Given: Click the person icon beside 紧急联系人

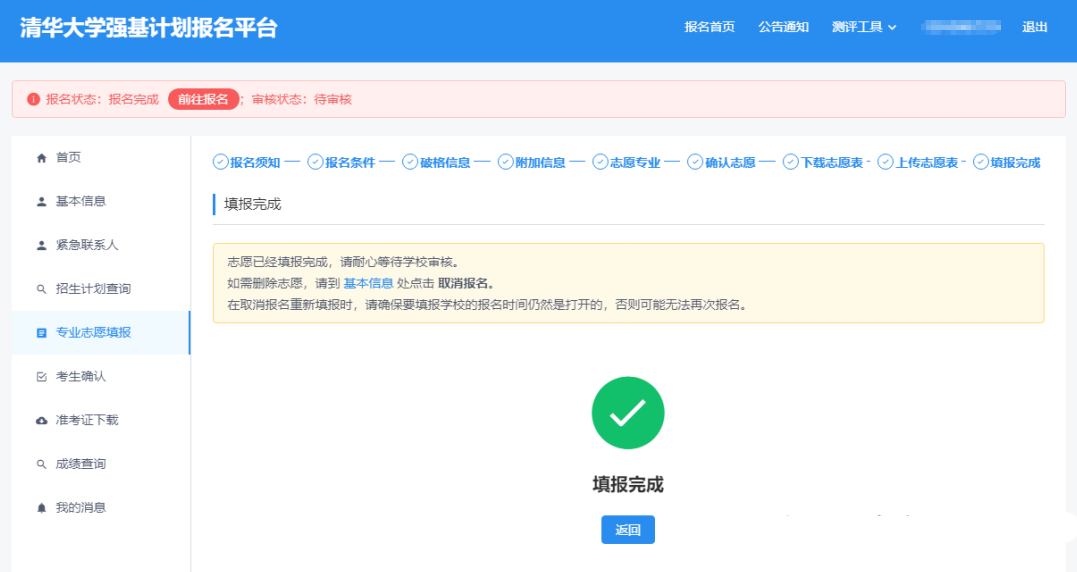Looking at the screenshot, I should [x=41, y=245].
